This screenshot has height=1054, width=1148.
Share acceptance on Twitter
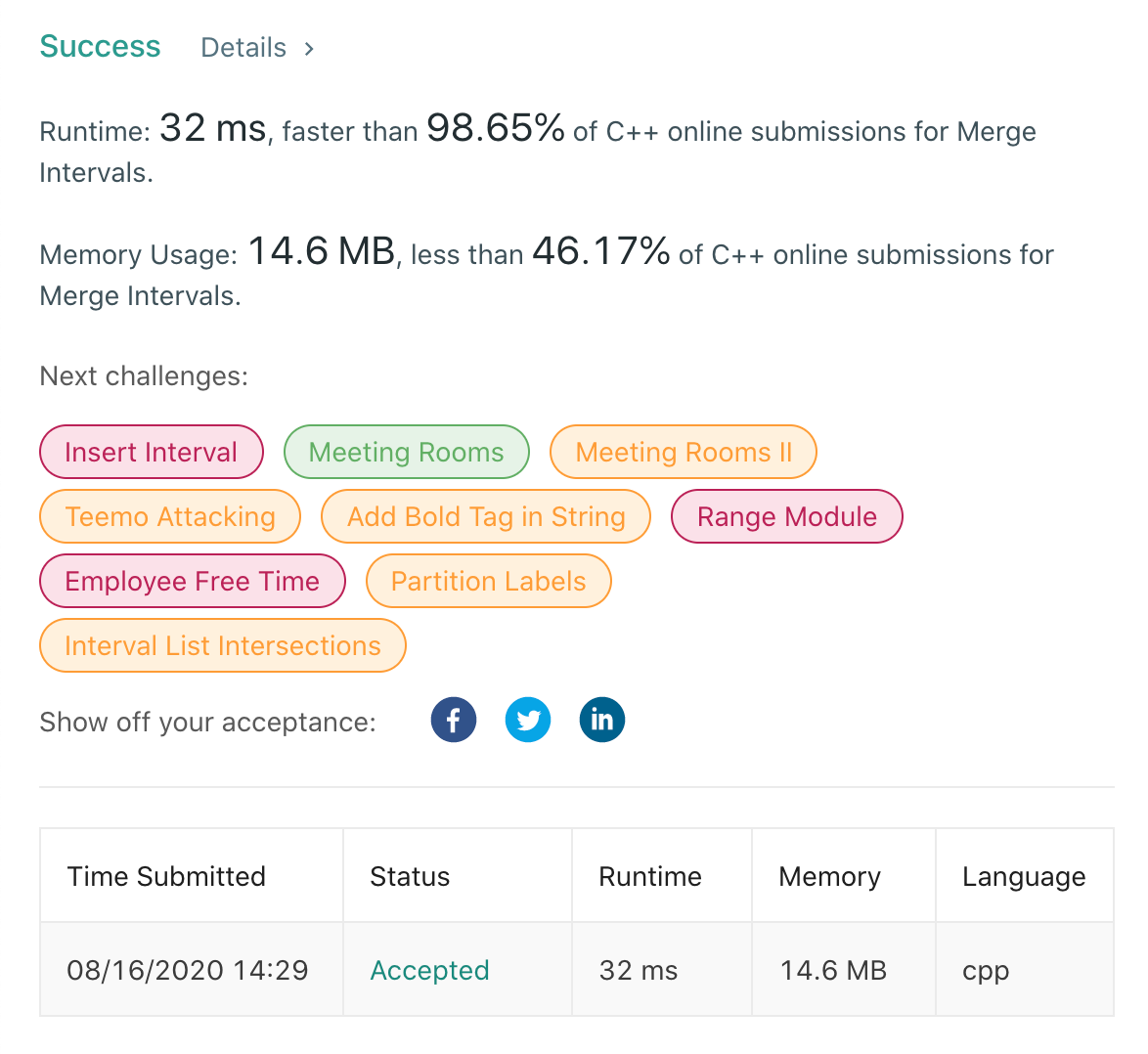(528, 720)
